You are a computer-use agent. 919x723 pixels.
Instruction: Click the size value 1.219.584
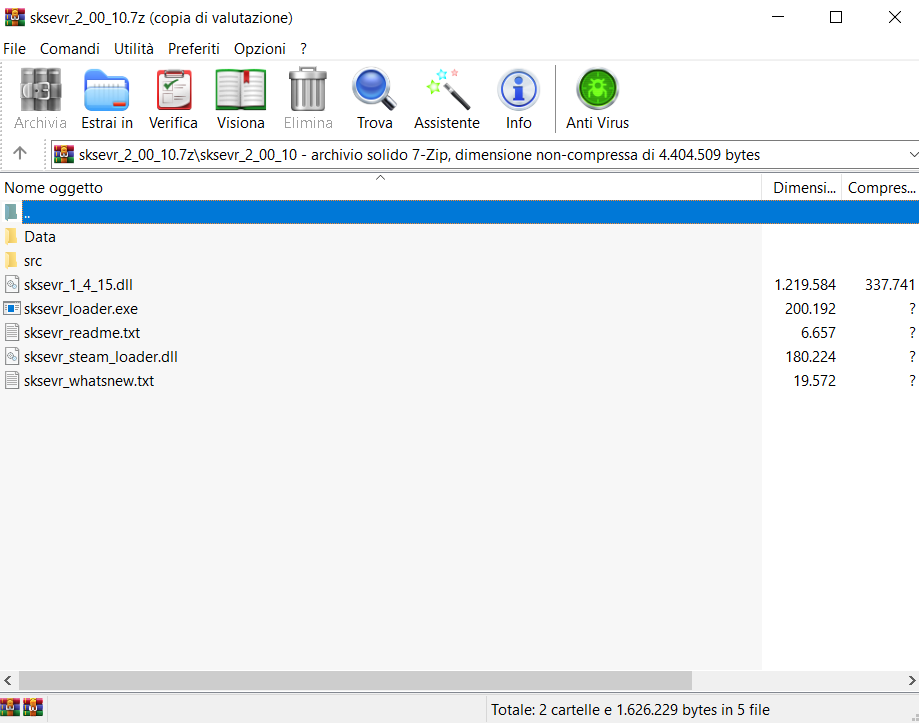tap(805, 285)
